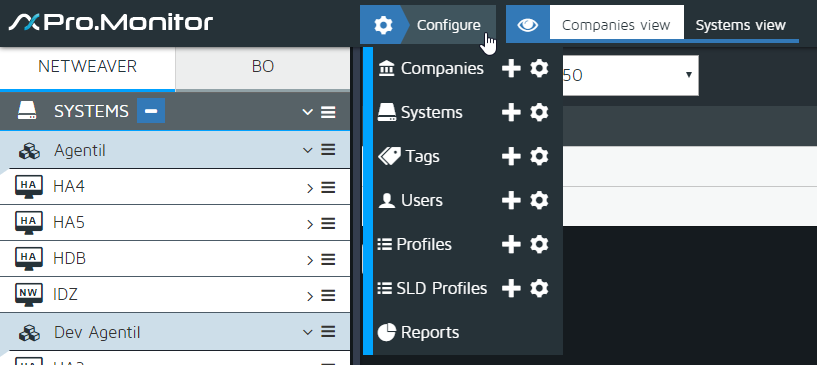
Task: Open the gear icon for SLD Profiles
Action: point(539,288)
